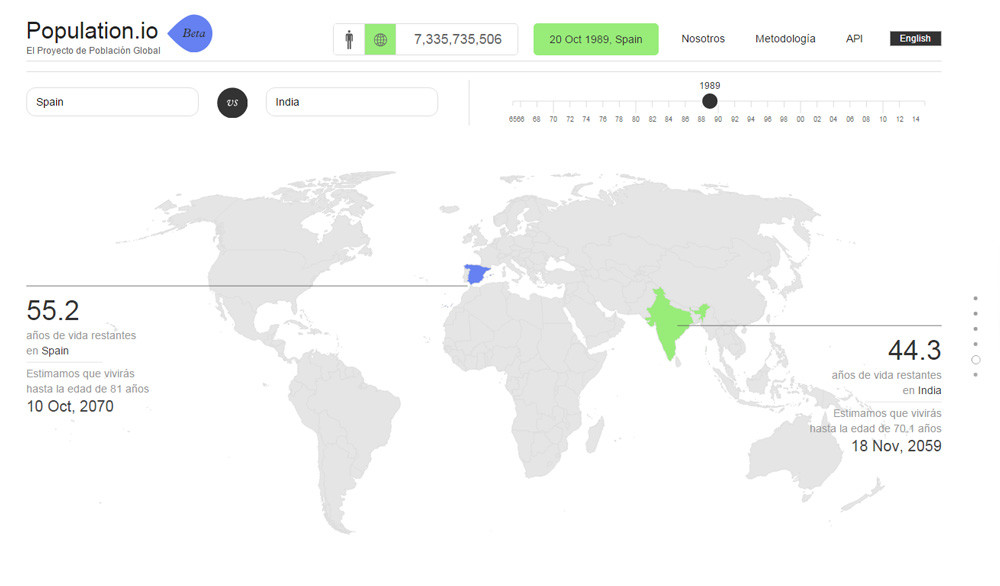Screen dimensions: 1000x586
Task: Select the last page navigation dot
Action: (x=975, y=375)
